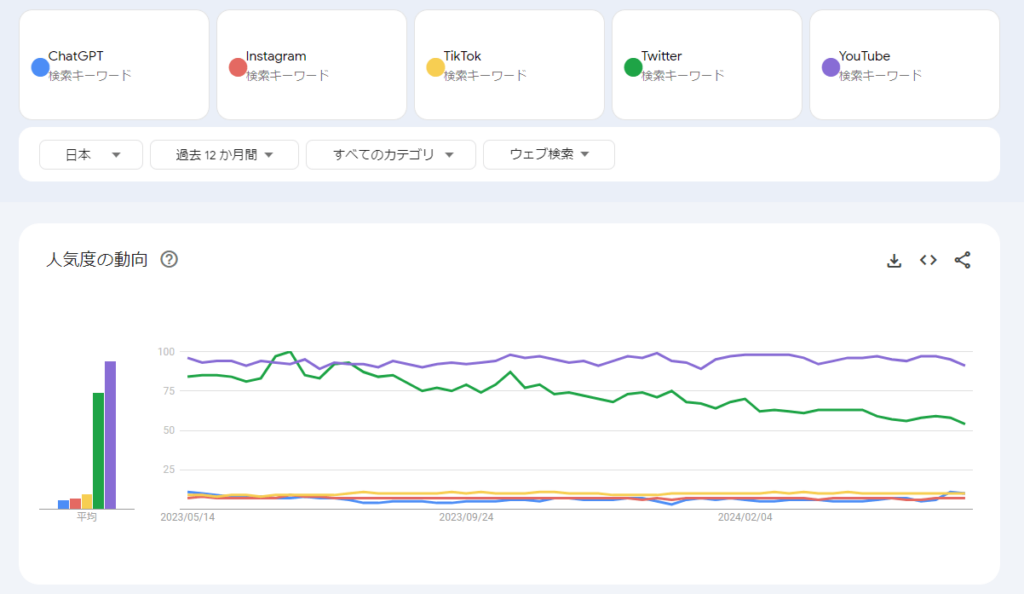
Task: Click the share icon above the chart
Action: point(962,261)
